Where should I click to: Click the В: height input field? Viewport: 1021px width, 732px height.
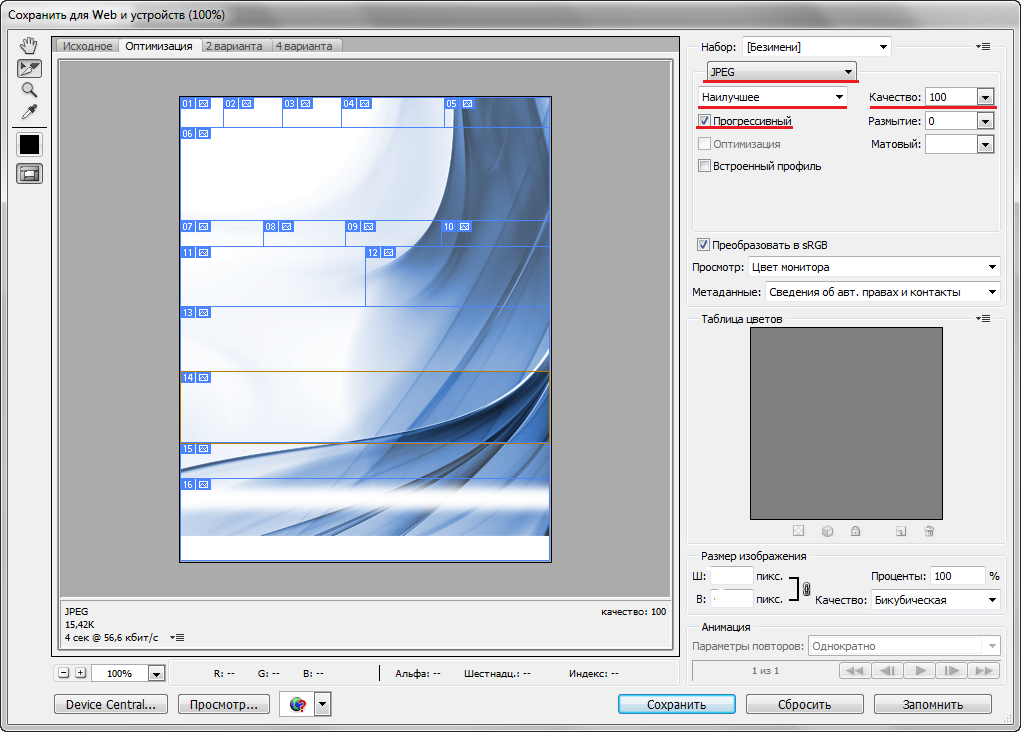coord(731,598)
